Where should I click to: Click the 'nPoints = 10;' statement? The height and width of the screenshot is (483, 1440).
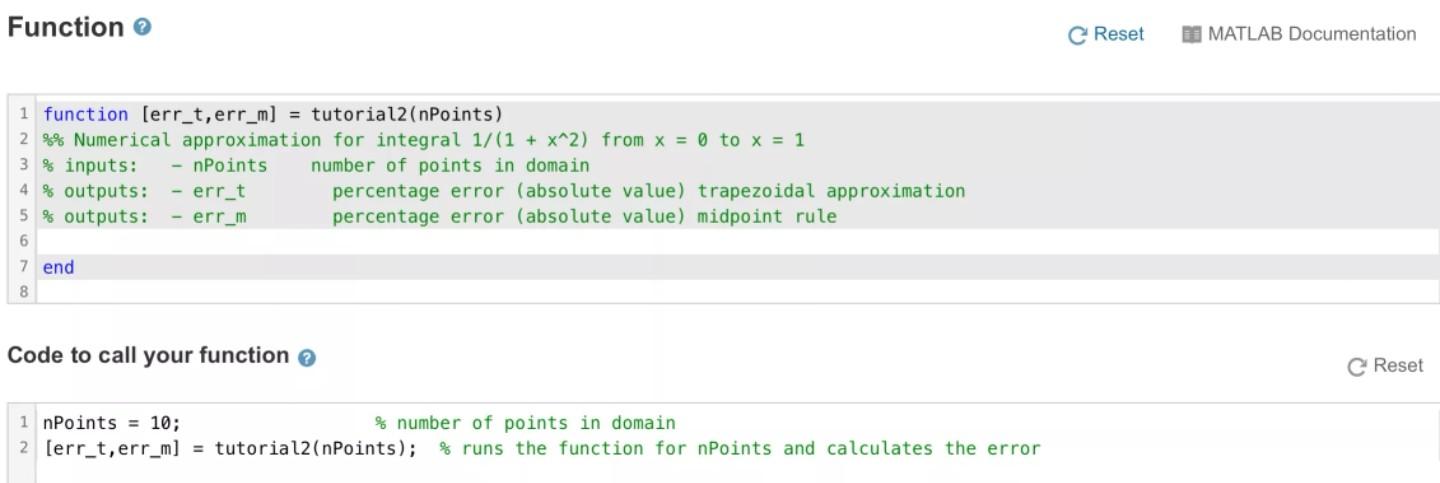point(111,423)
